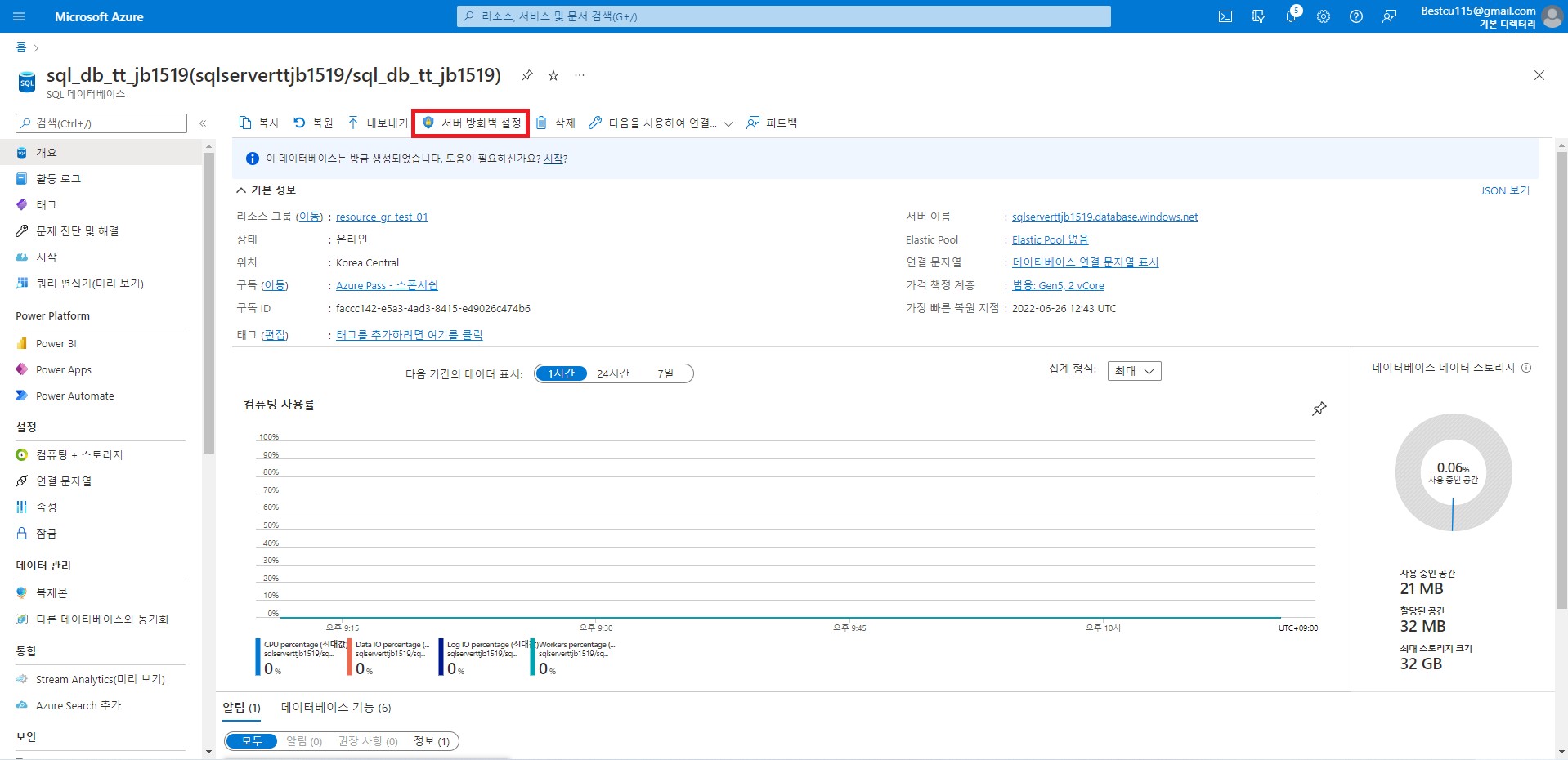Open Overview (개요) in the left menu
Screen dimensions: 1568x760
pyautogui.click(x=101, y=153)
